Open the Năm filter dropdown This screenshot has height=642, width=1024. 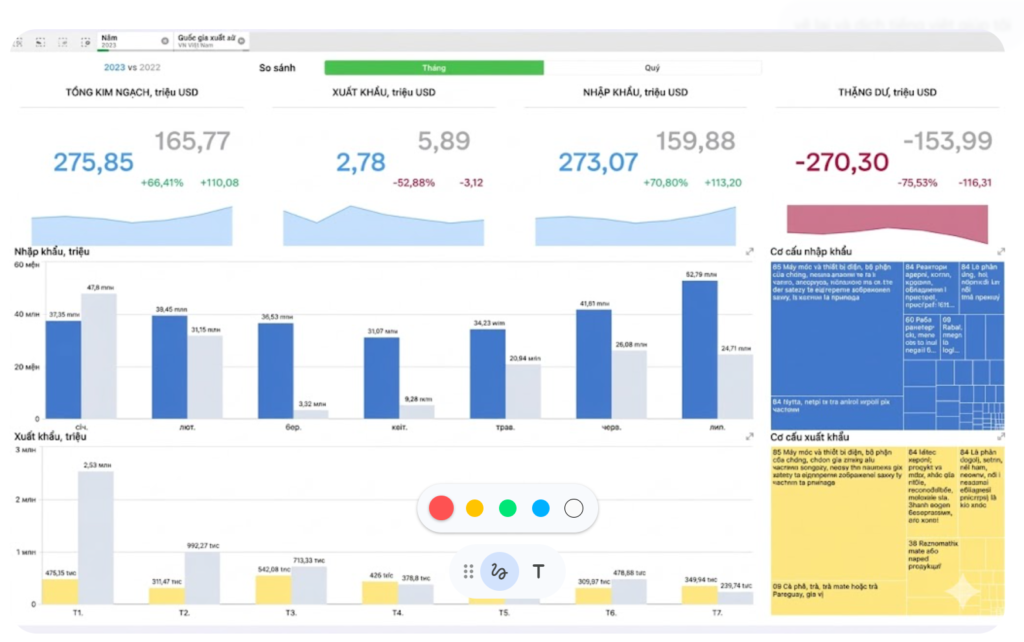130,40
